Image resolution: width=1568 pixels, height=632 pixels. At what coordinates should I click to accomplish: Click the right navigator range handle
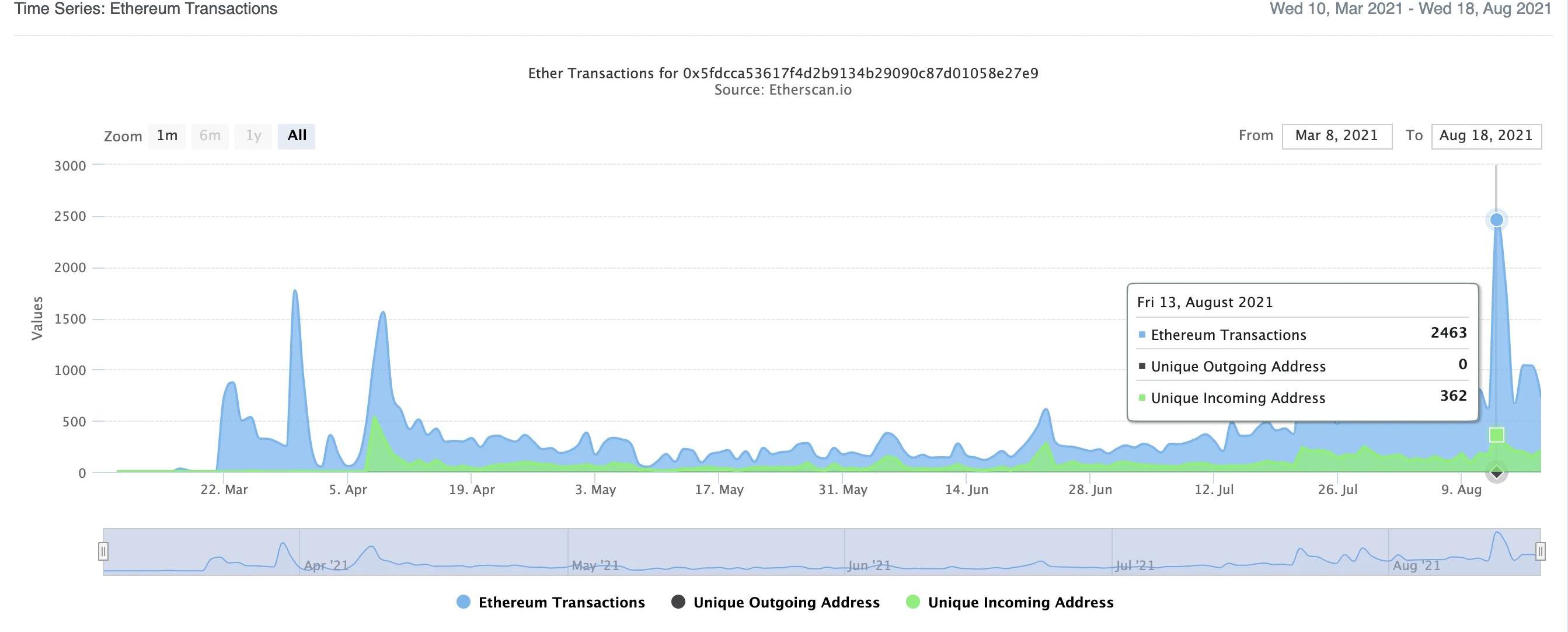[1540, 551]
